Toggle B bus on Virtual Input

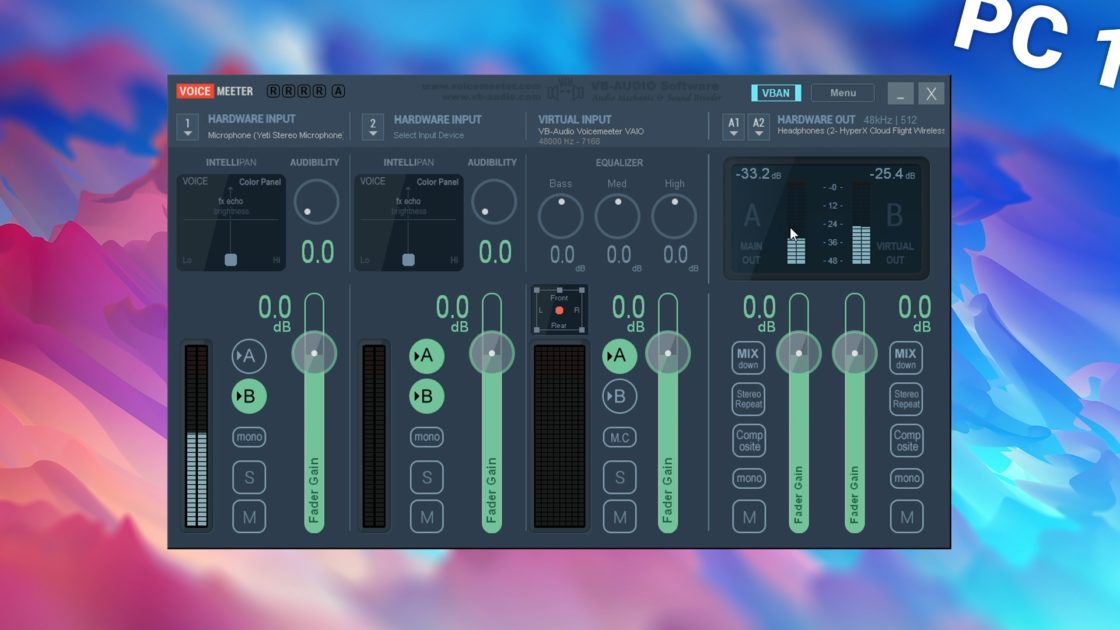click(619, 396)
